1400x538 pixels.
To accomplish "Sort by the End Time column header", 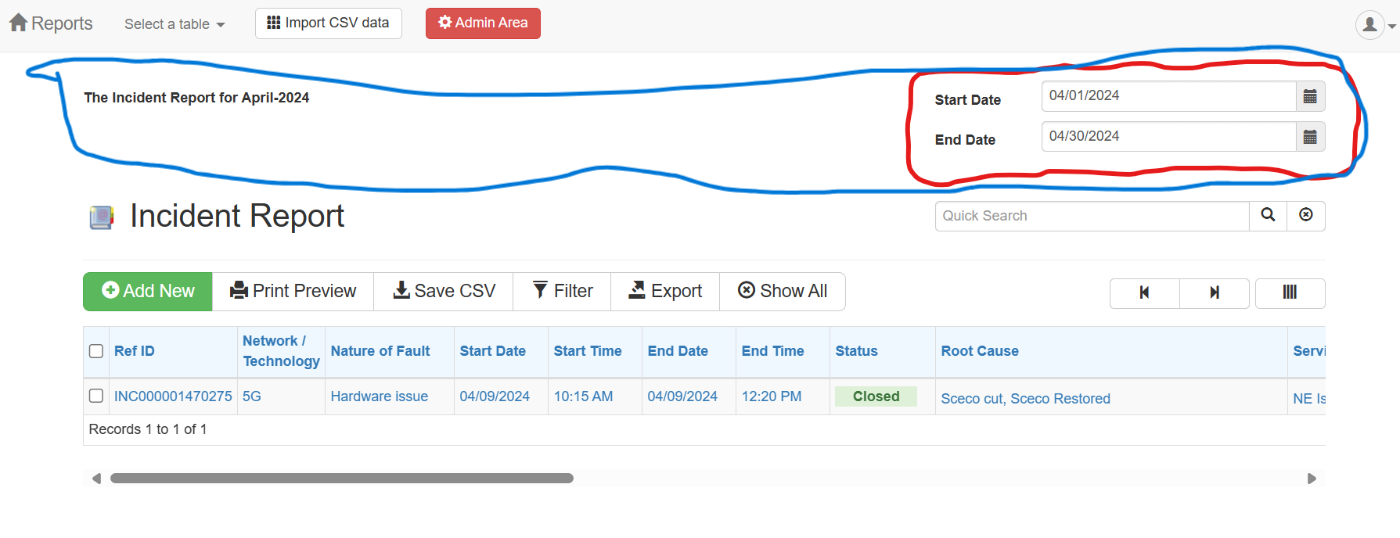I will pos(773,351).
